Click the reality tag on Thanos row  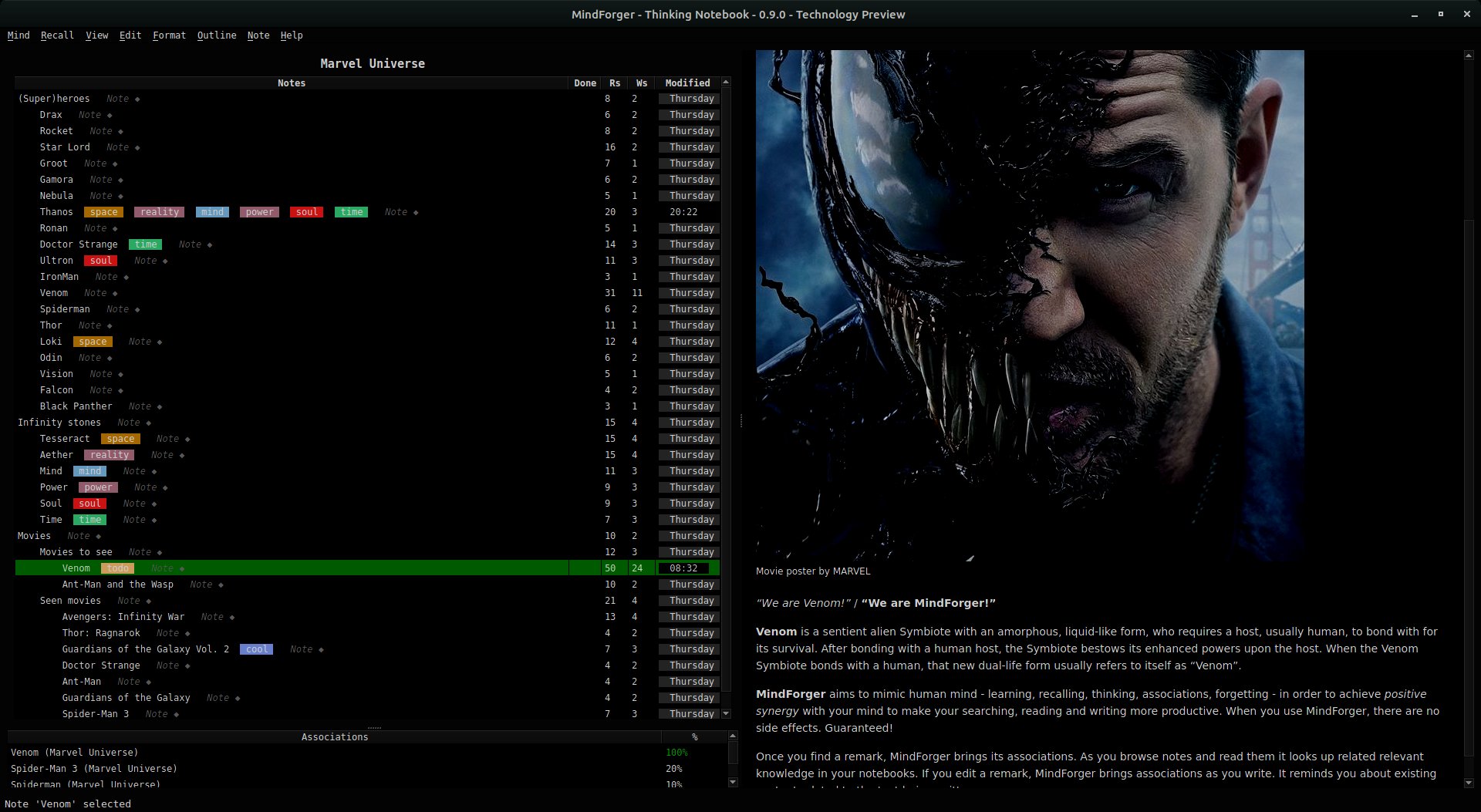tap(160, 212)
